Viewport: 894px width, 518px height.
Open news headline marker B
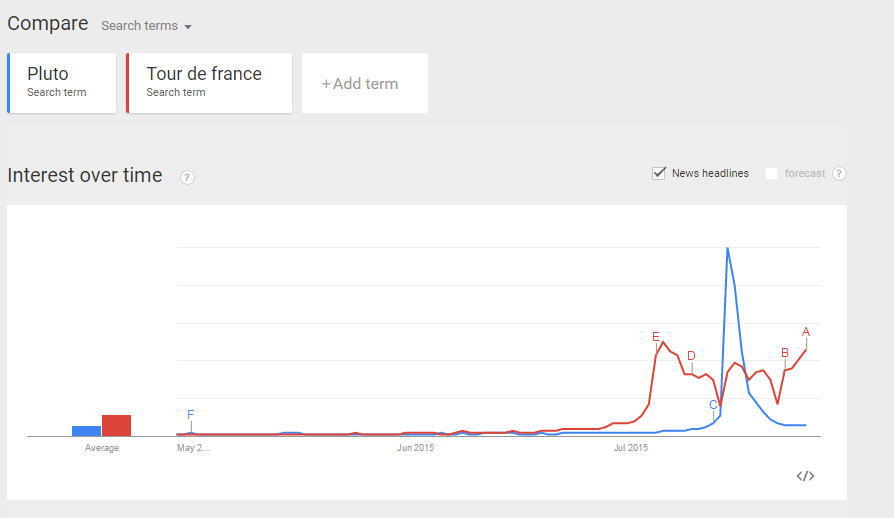(785, 353)
